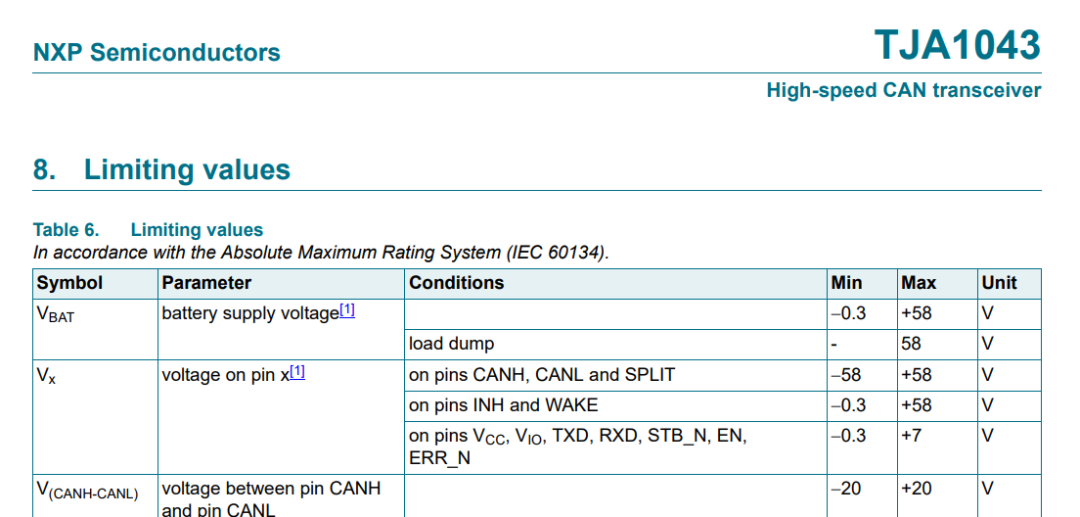Click the Unit V in the load dump row

(x=987, y=344)
